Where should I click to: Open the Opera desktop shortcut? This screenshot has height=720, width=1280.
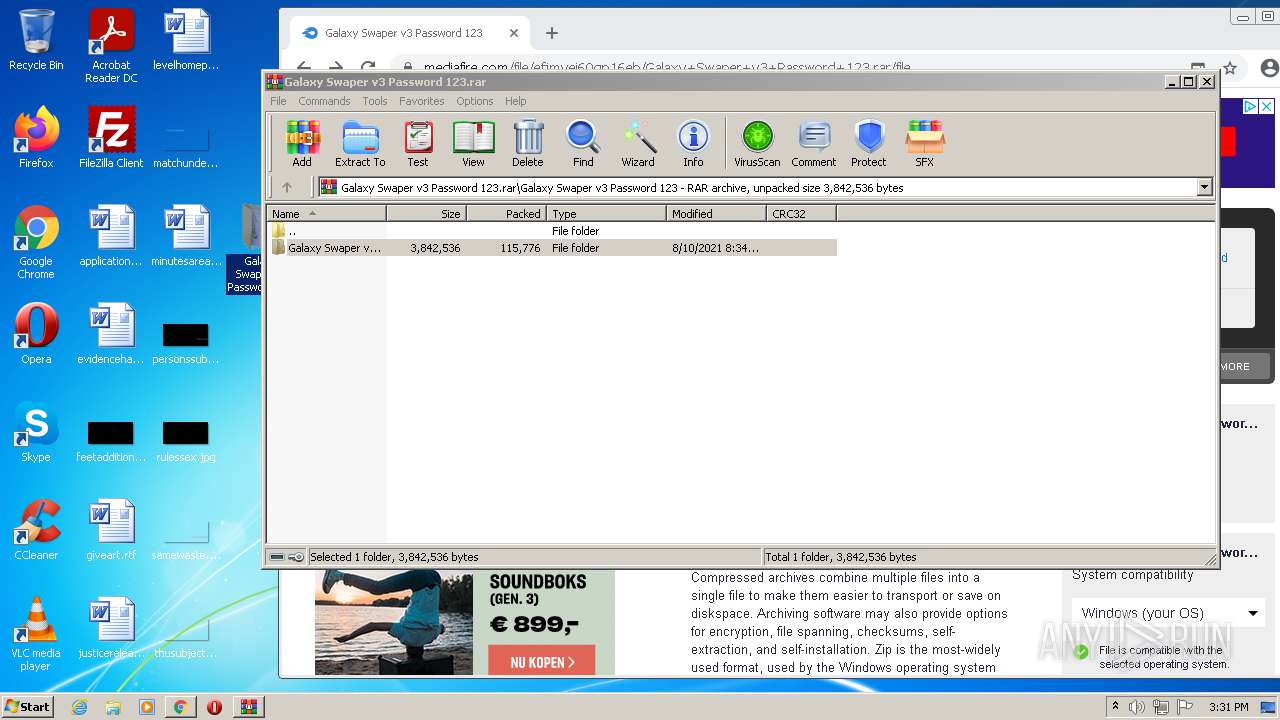36,334
